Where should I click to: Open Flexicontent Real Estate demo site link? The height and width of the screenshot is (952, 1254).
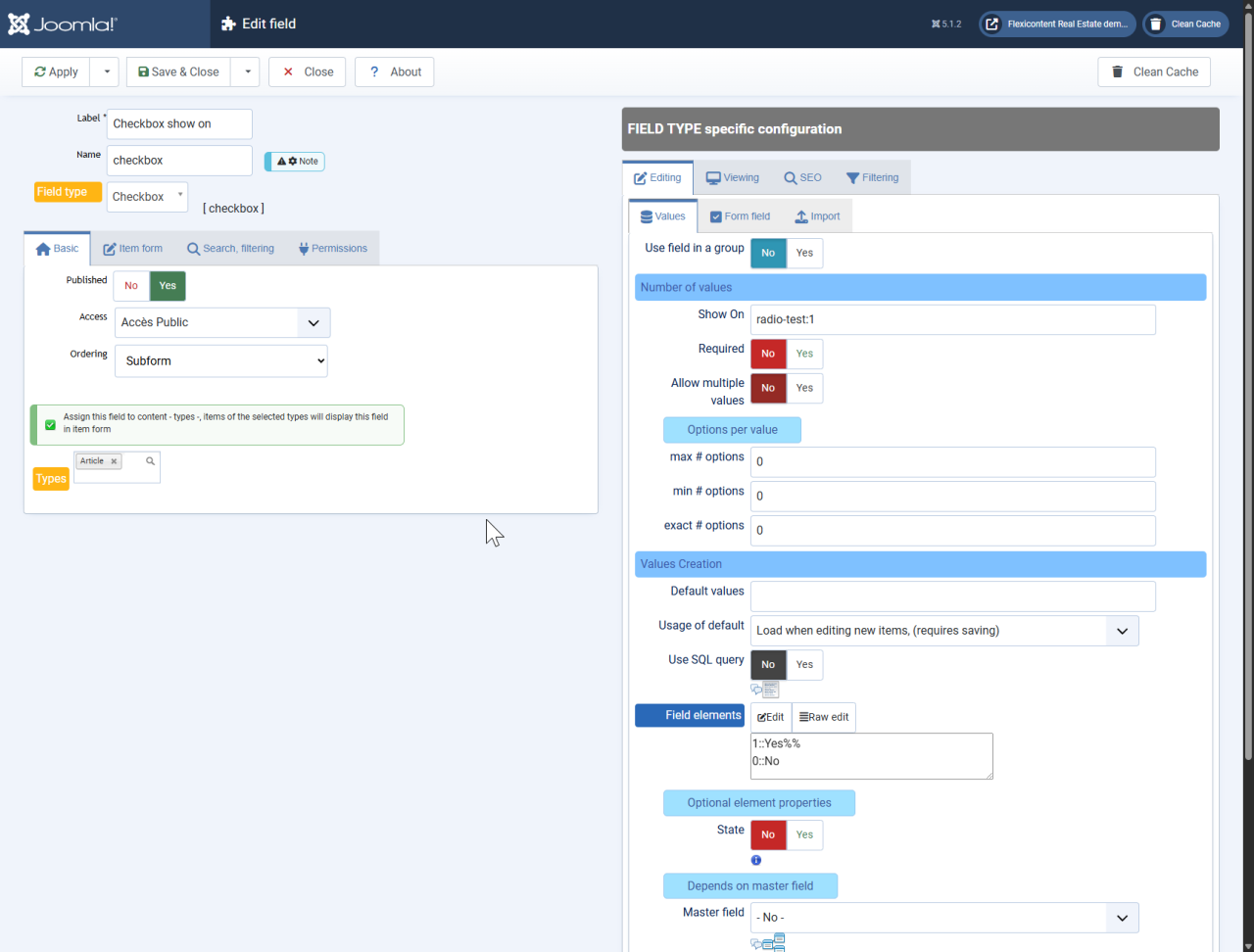pyautogui.click(x=1057, y=24)
